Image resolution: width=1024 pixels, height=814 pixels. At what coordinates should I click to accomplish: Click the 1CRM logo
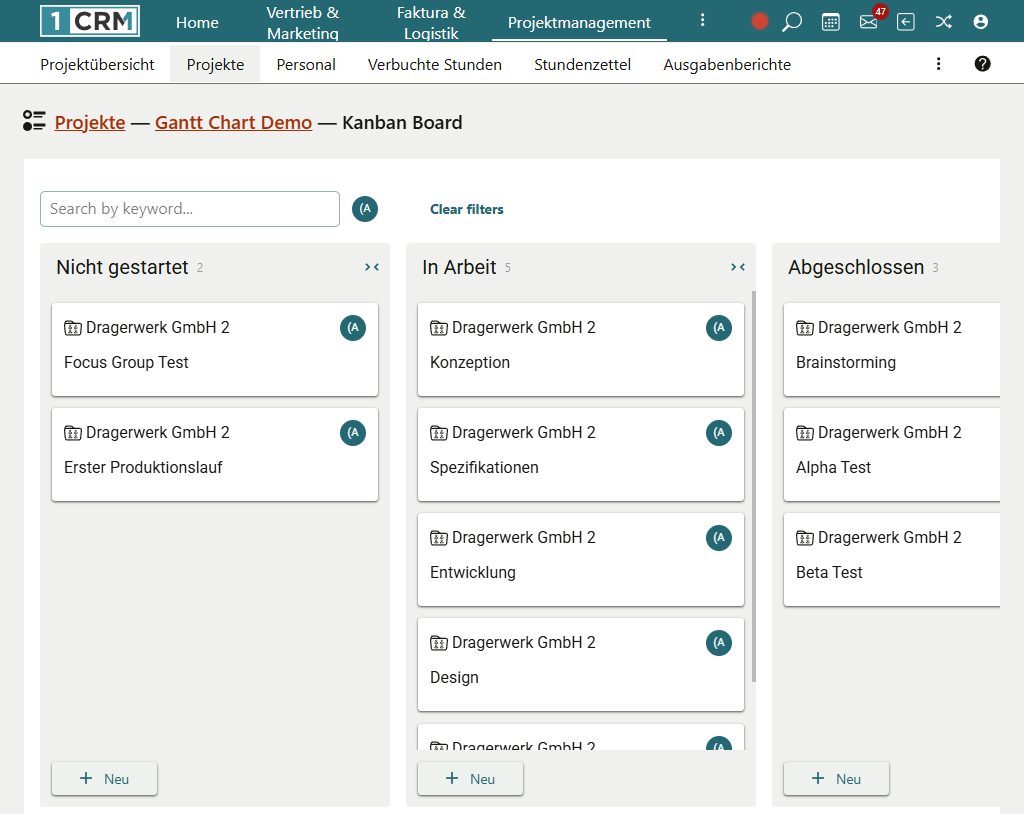90,21
